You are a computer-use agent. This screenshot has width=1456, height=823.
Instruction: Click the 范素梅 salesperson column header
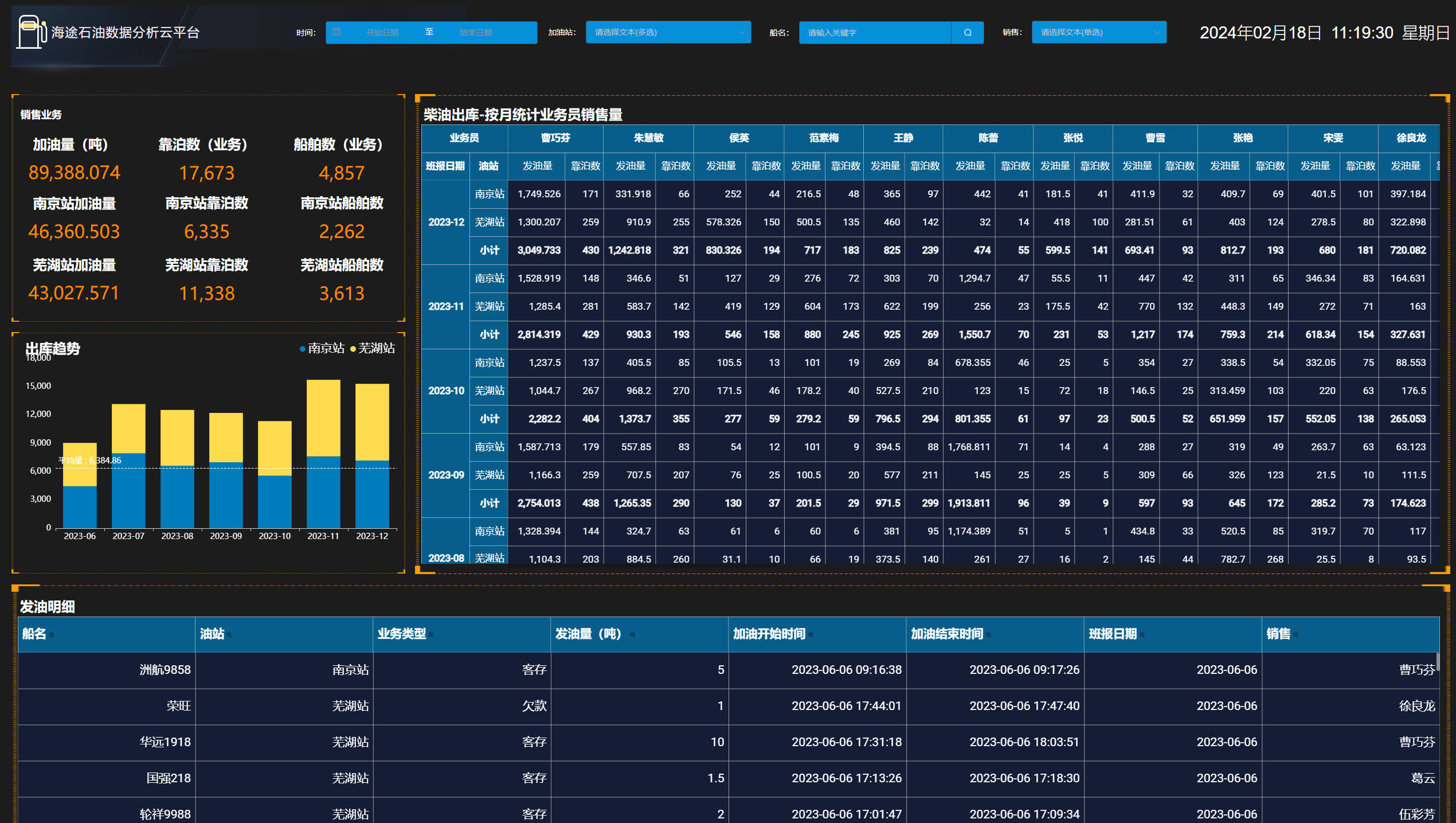click(824, 138)
